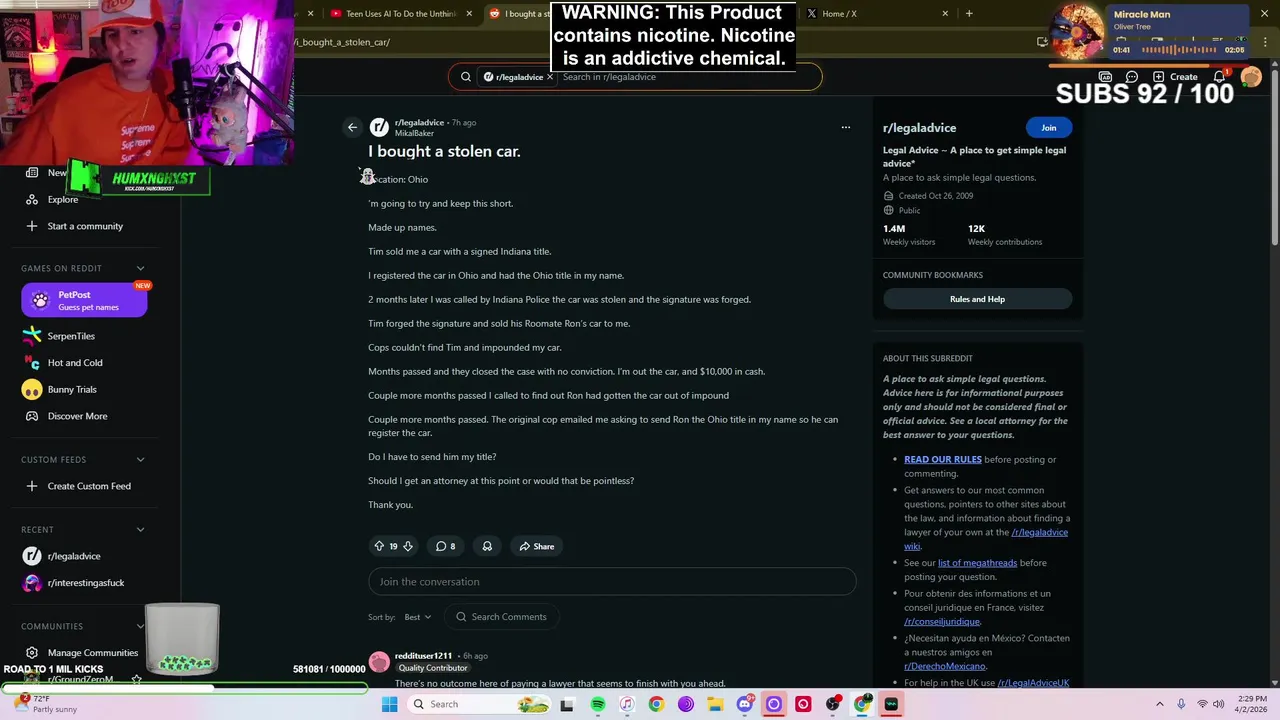Open the Windows Start menu
This screenshot has width=1280, height=720.
tap(390, 704)
